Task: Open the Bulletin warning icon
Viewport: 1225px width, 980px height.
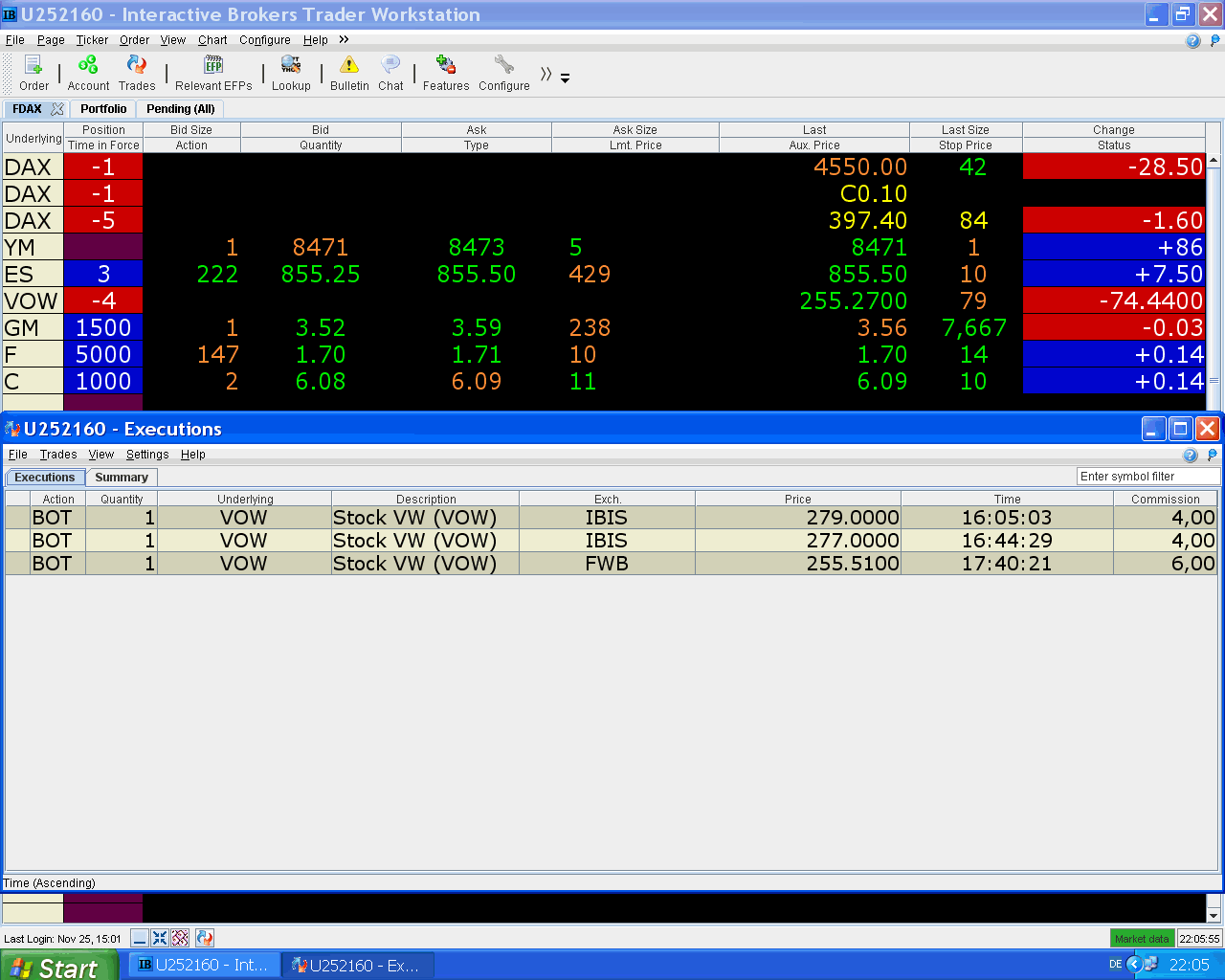Action: (349, 73)
